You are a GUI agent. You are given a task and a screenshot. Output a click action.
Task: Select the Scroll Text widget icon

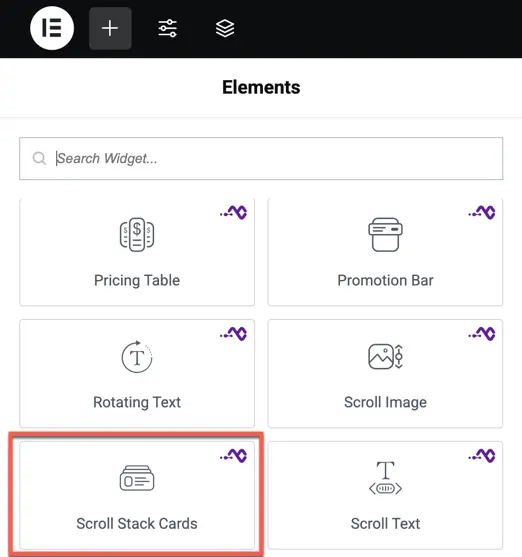pos(386,478)
